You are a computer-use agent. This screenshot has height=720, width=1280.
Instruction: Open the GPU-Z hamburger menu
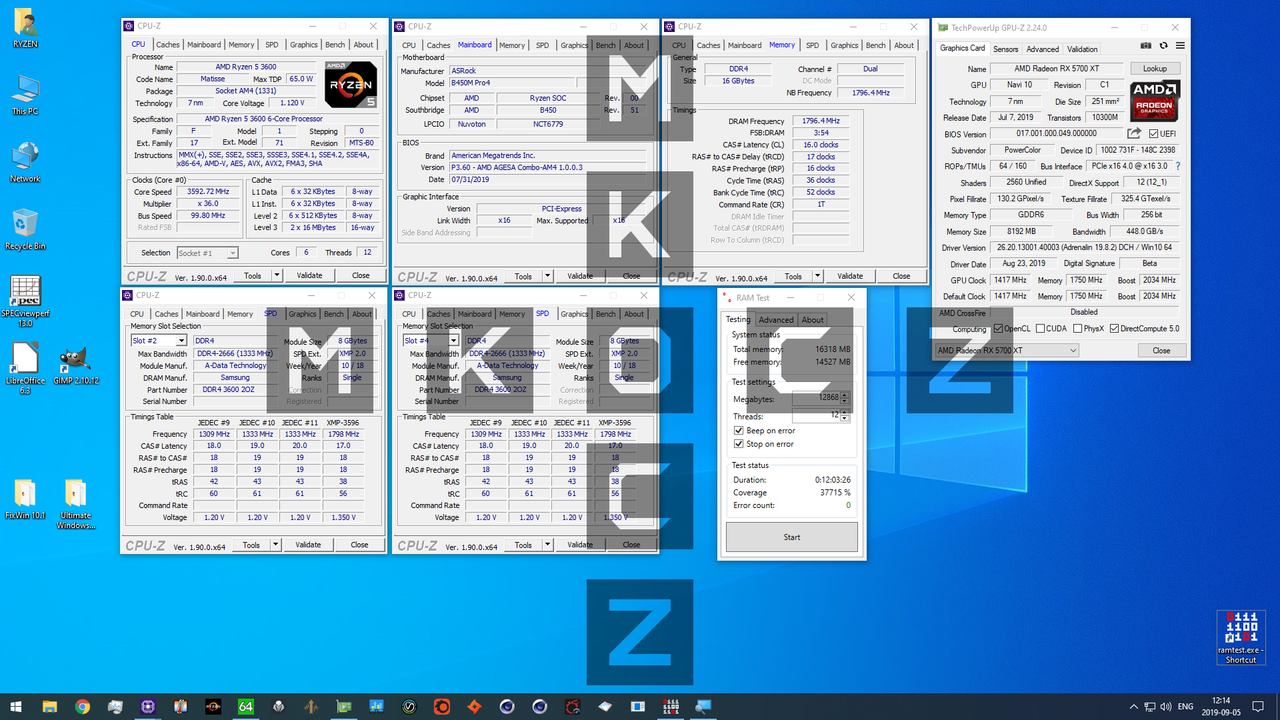click(1180, 45)
